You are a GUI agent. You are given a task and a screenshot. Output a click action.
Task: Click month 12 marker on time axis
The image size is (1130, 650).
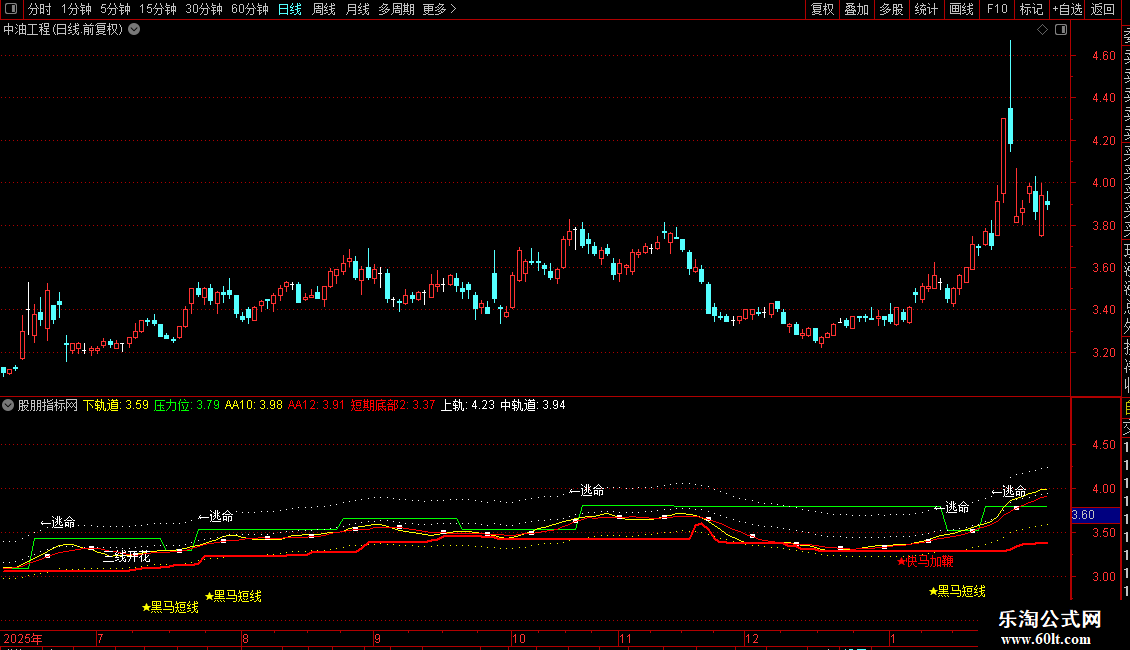tap(752, 638)
